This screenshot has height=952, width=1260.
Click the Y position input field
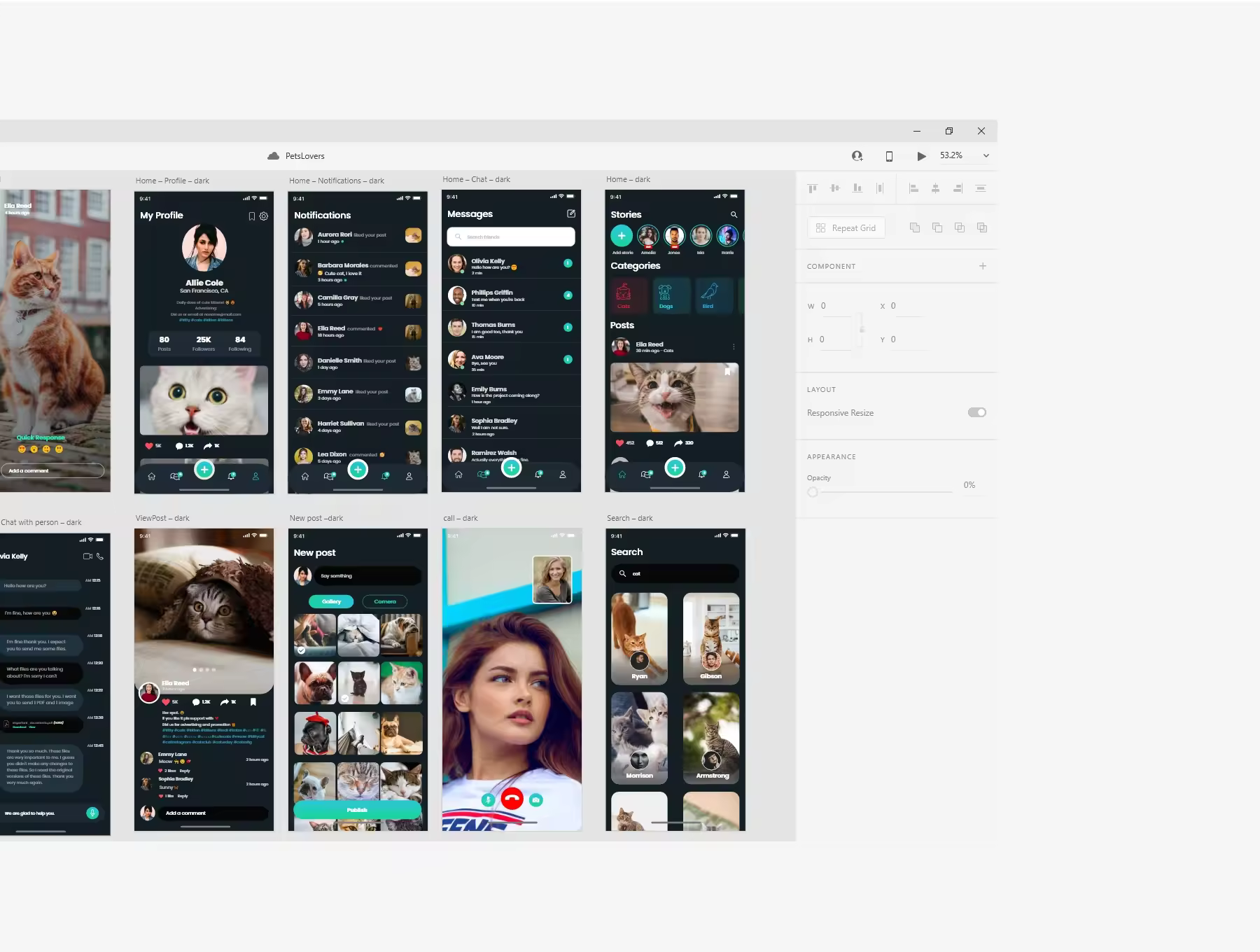[906, 339]
